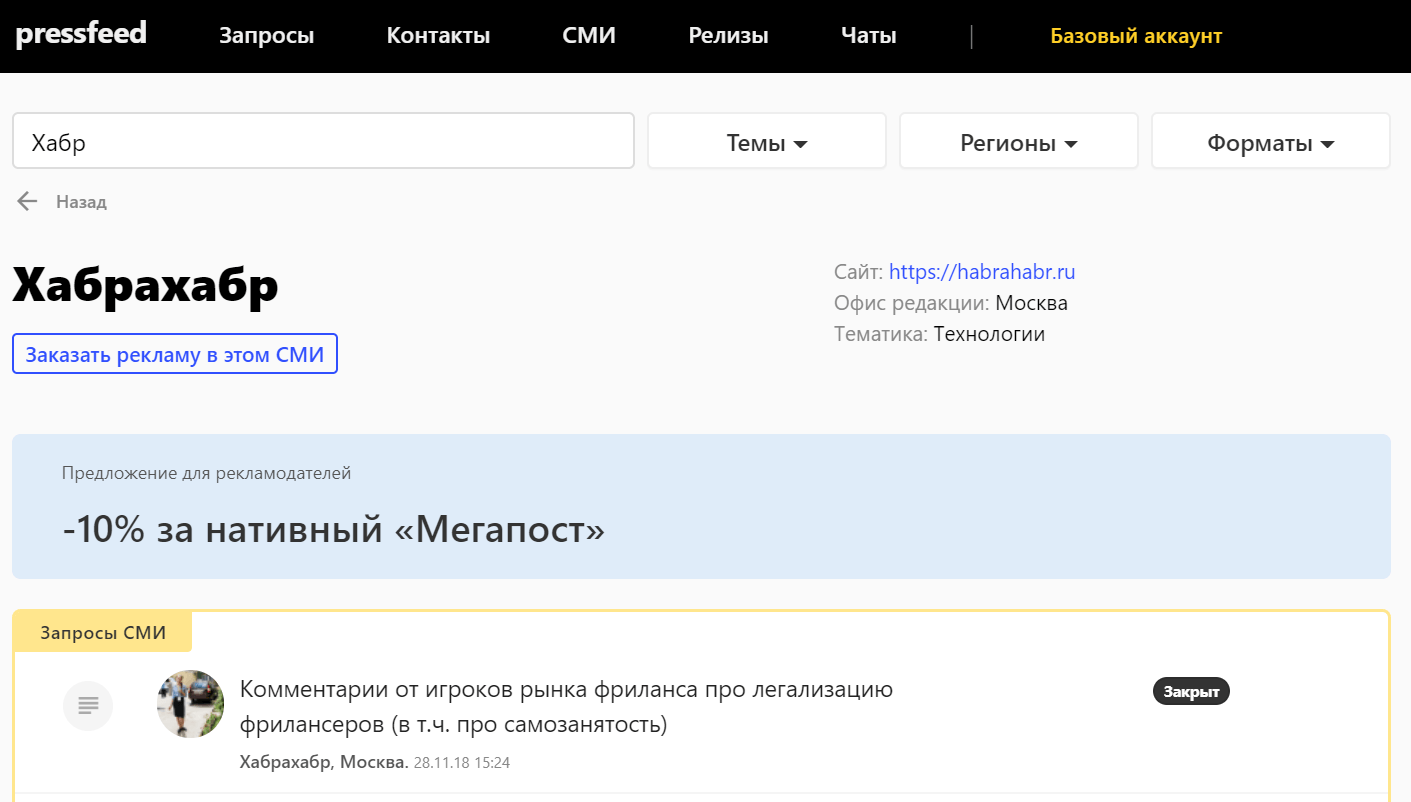
Task: Open the Мегапост advertiser discount banner
Action: (700, 506)
